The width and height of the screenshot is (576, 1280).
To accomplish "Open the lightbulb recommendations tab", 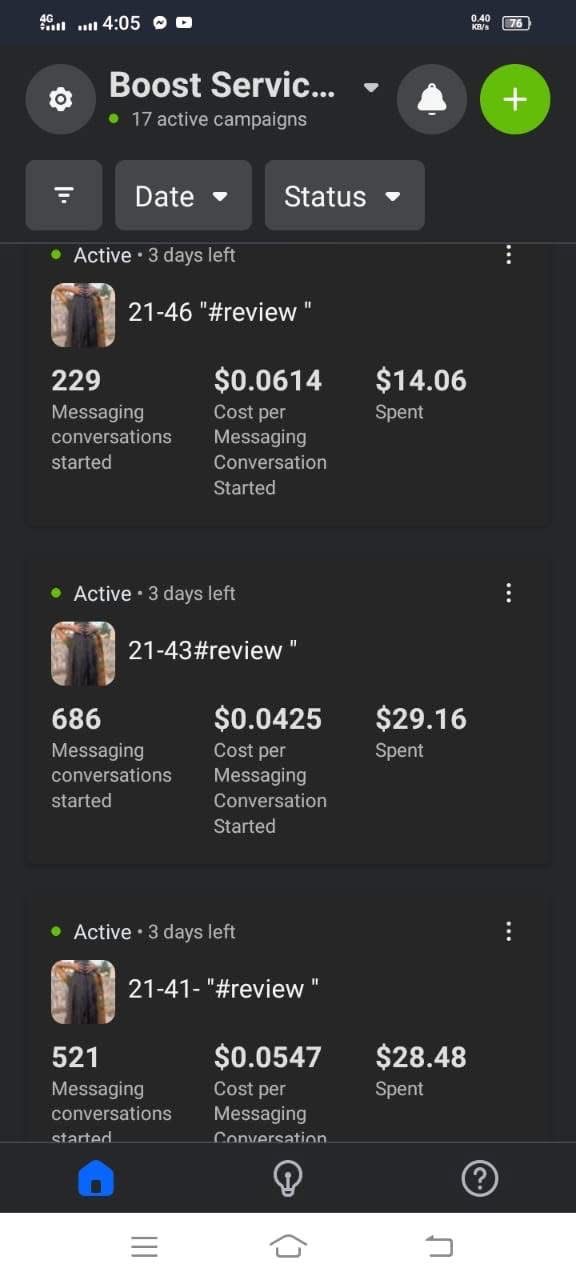I will point(288,1179).
